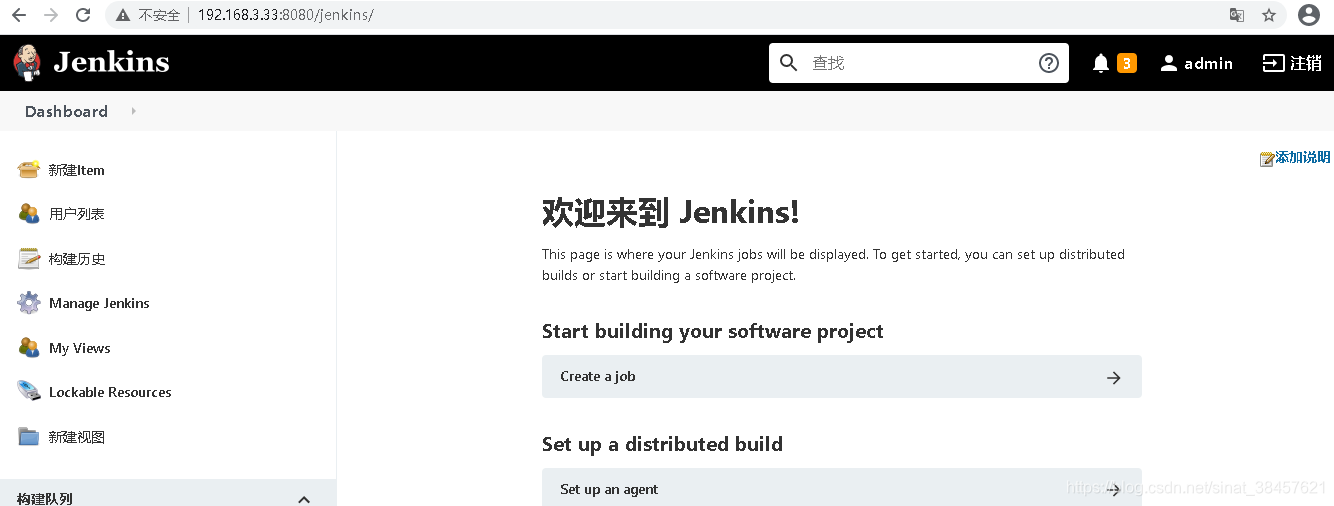This screenshot has width=1334, height=506.
Task: Click the arrow on Create a job
Action: pos(1113,378)
